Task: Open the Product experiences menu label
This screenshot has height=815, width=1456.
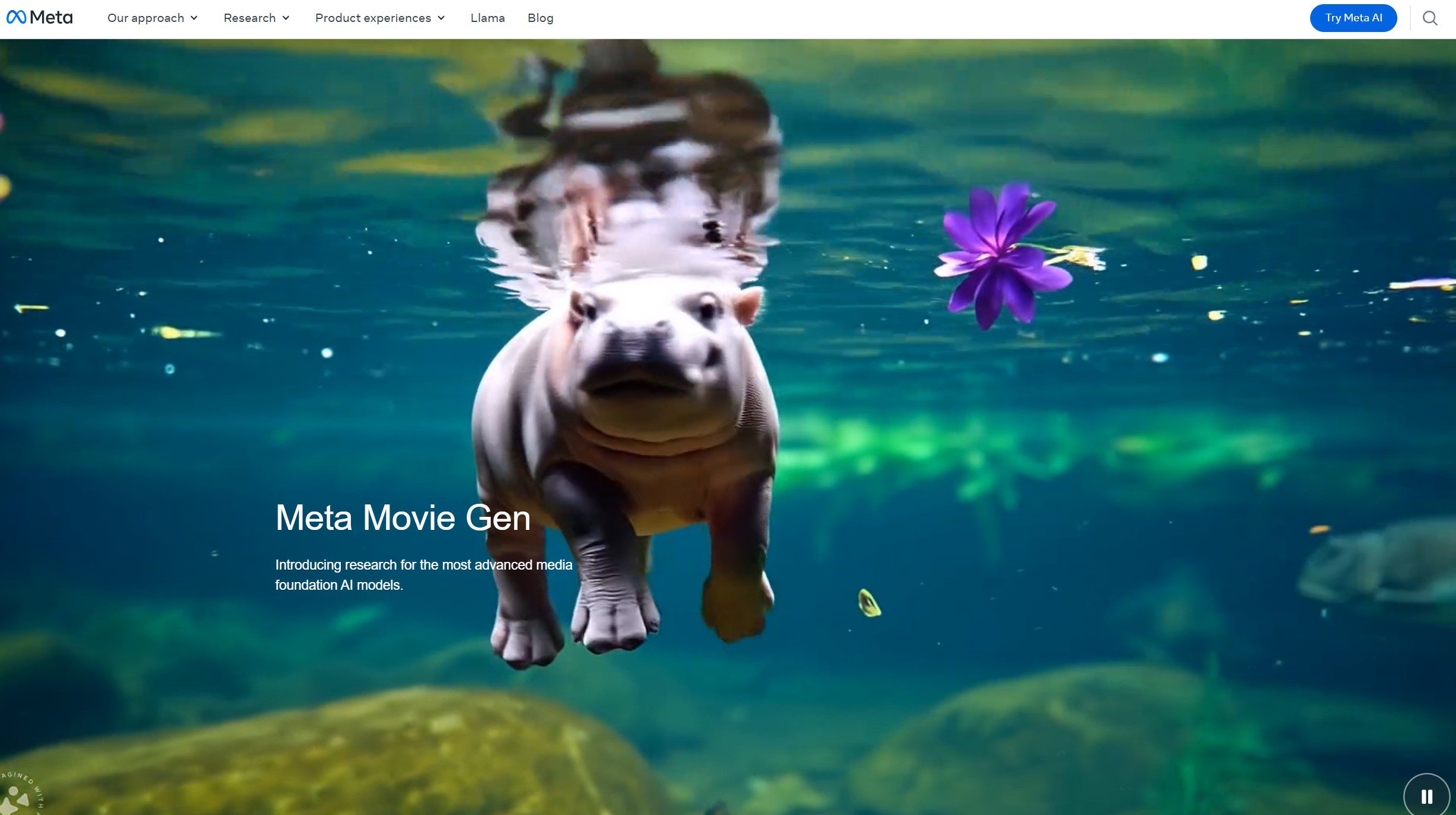Action: coord(373,18)
